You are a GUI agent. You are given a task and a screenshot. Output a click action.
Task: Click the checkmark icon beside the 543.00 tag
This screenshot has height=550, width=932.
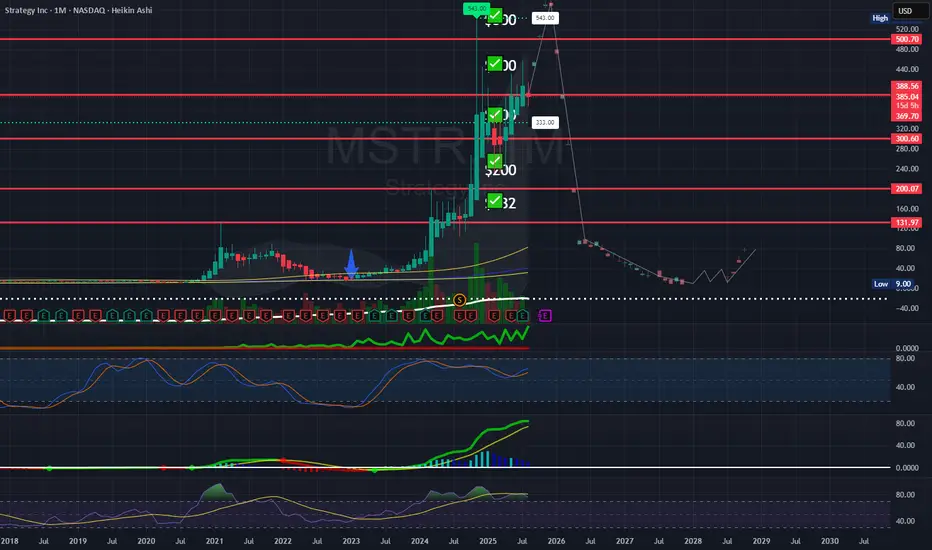[x=495, y=16]
